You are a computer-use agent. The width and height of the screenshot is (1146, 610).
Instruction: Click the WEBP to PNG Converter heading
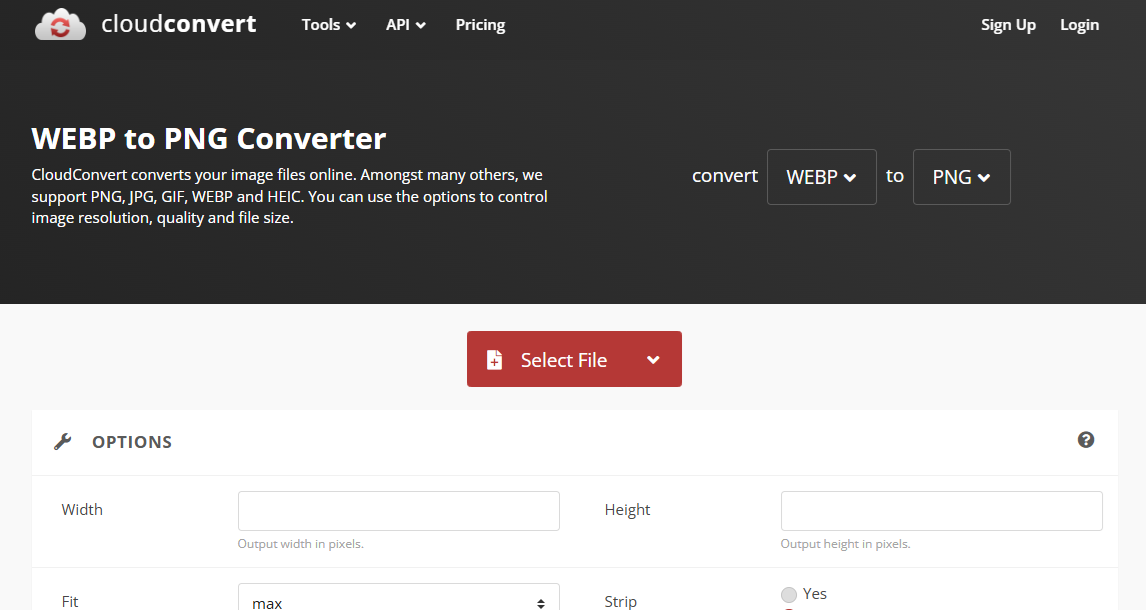tap(208, 139)
